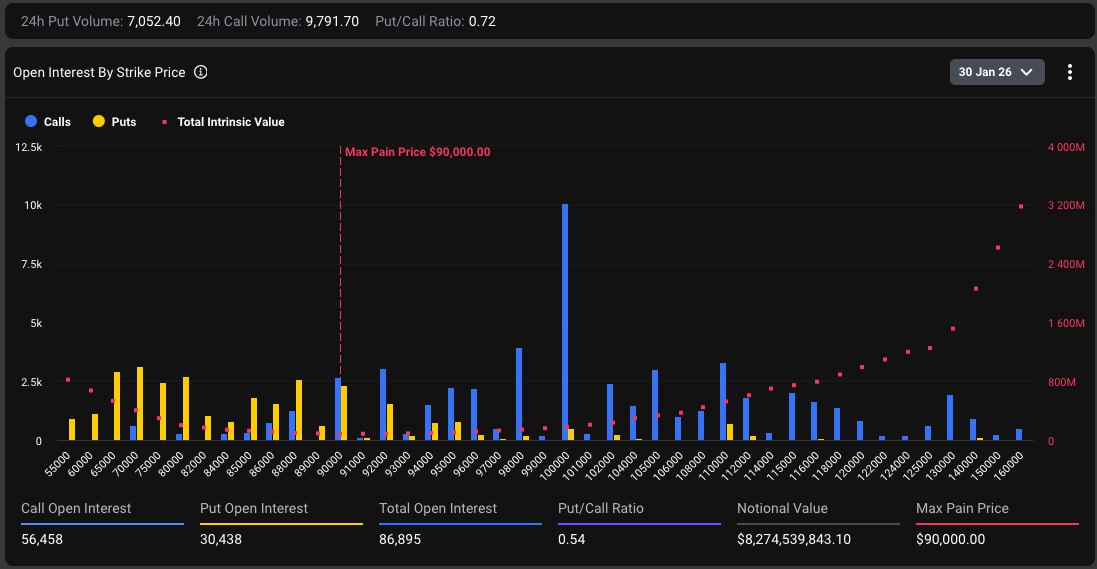Toggle the blue Calls legend marker
The image size is (1097, 569).
pos(31,122)
